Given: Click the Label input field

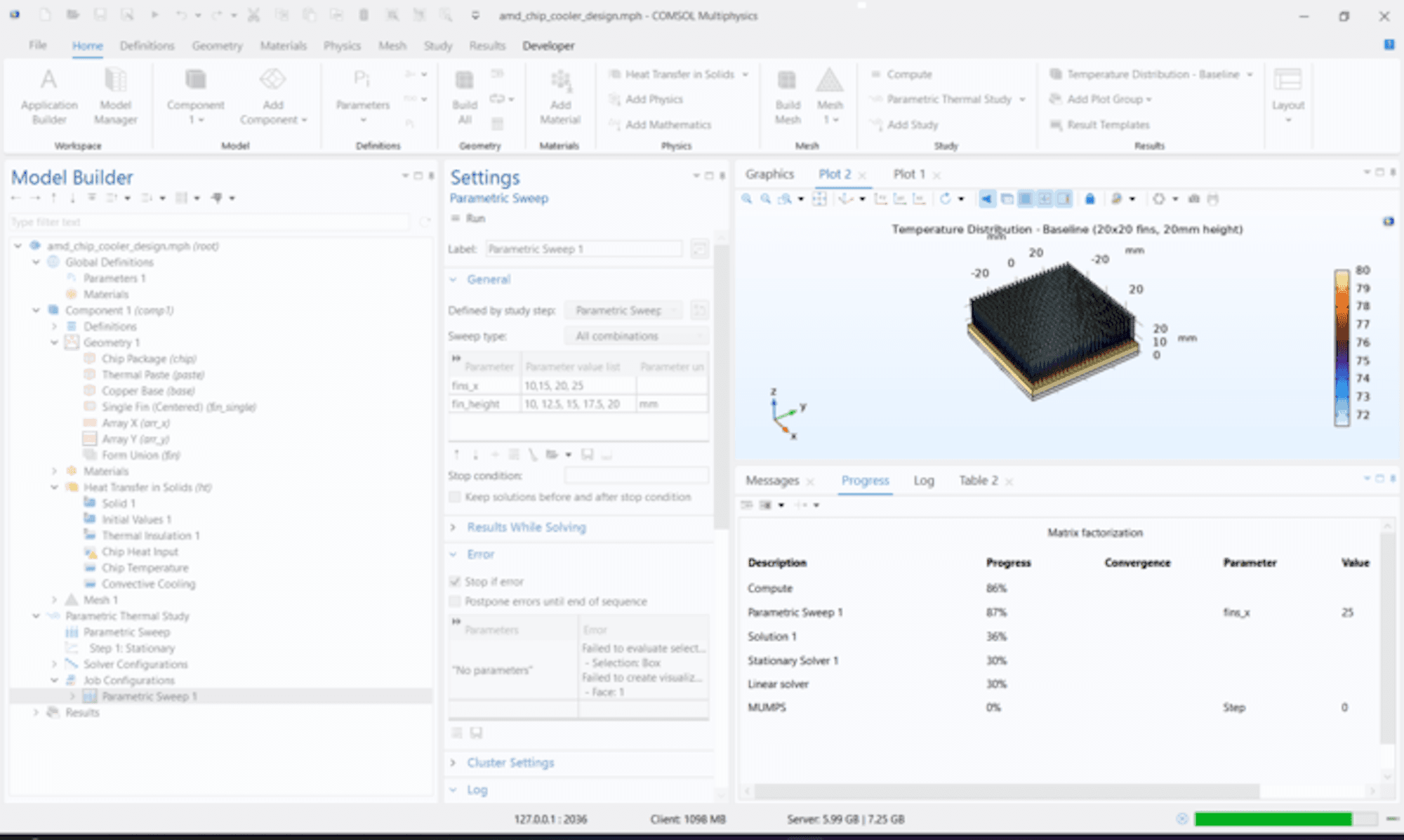Looking at the screenshot, I should [x=583, y=249].
